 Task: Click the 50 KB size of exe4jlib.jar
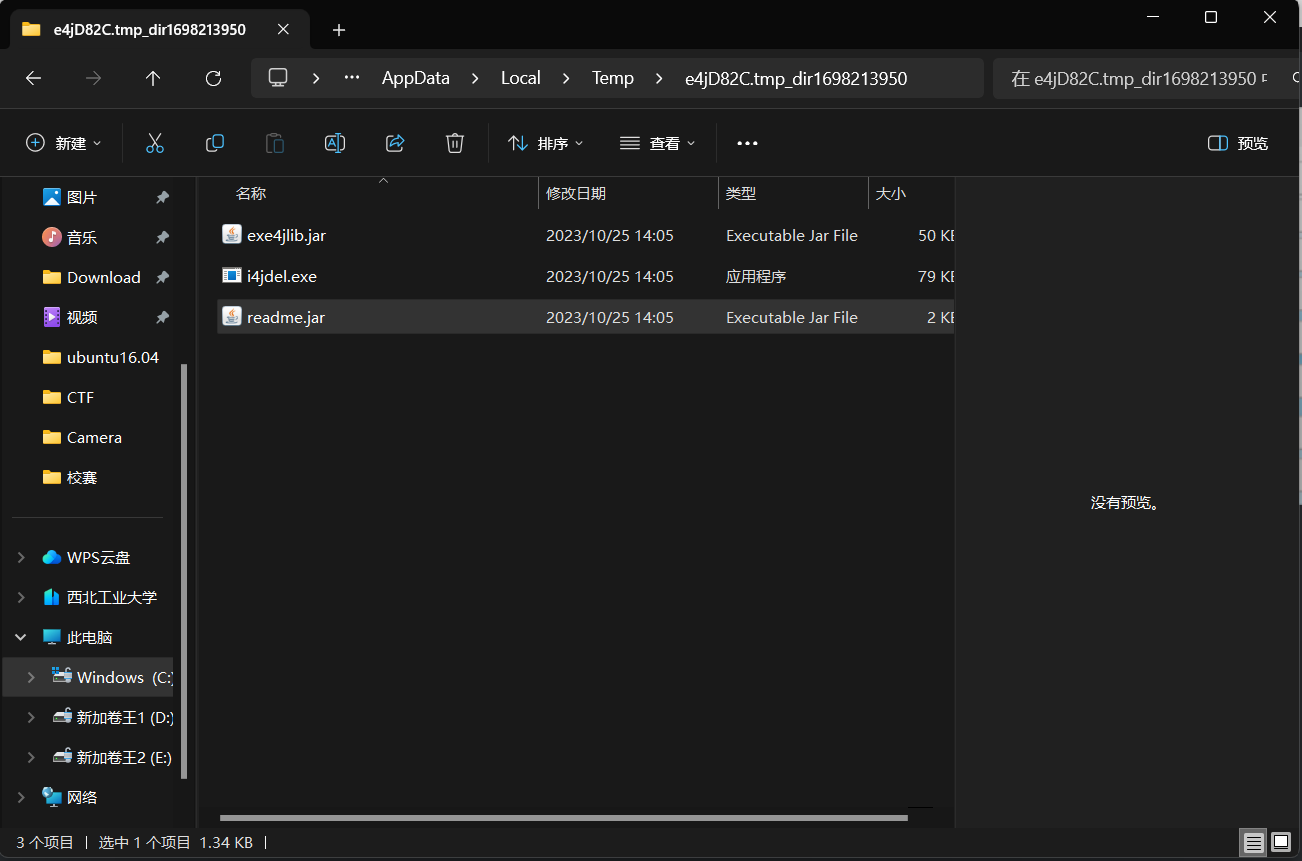[x=936, y=236]
